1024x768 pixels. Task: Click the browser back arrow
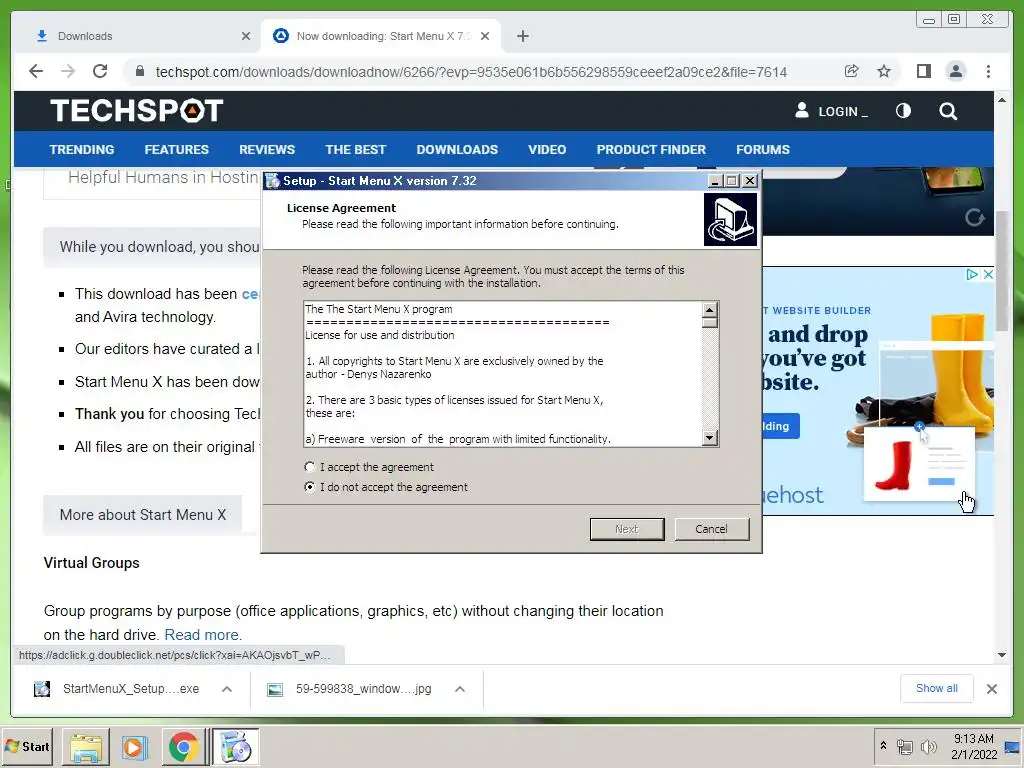(36, 71)
